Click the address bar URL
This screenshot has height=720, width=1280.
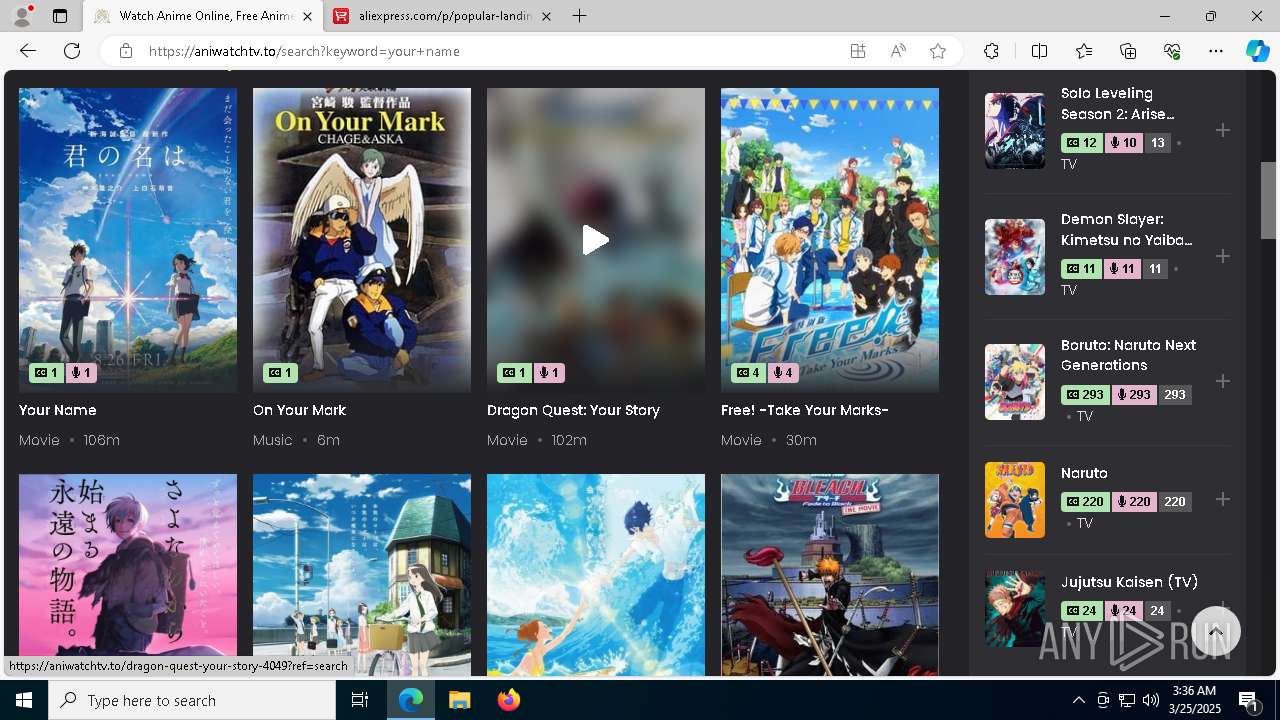click(x=304, y=51)
